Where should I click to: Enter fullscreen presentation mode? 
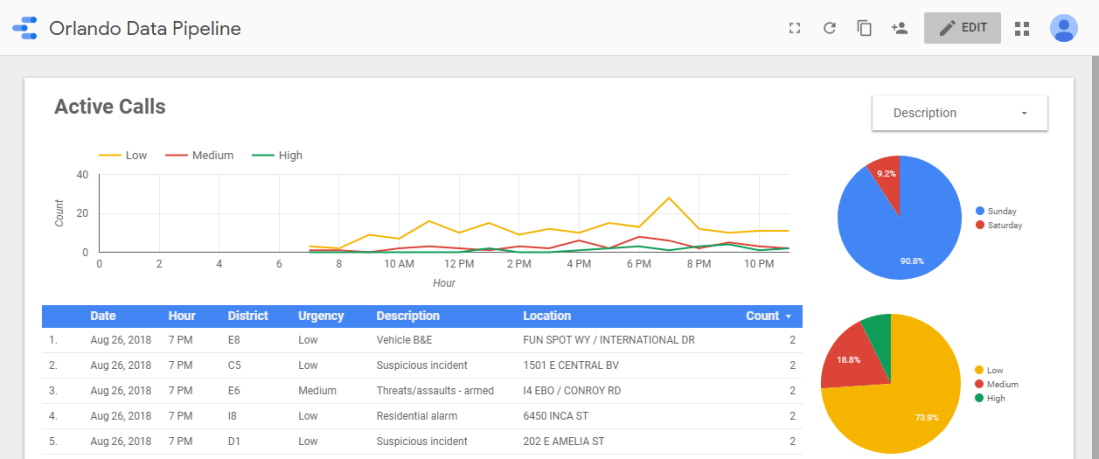pos(795,28)
